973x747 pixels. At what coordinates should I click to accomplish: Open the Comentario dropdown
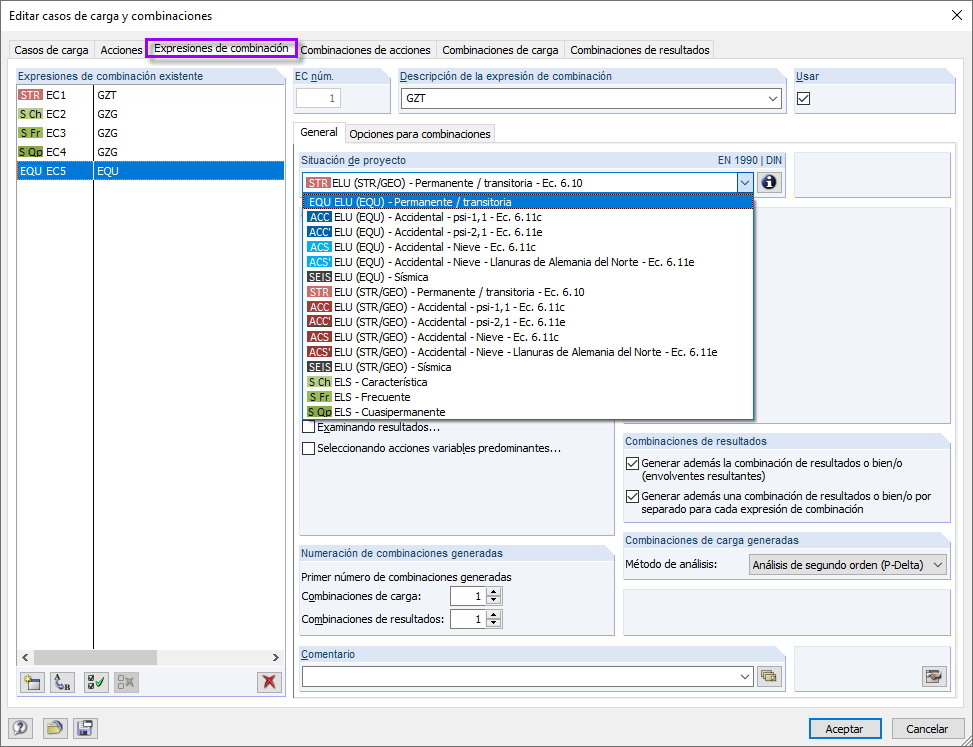tap(746, 676)
